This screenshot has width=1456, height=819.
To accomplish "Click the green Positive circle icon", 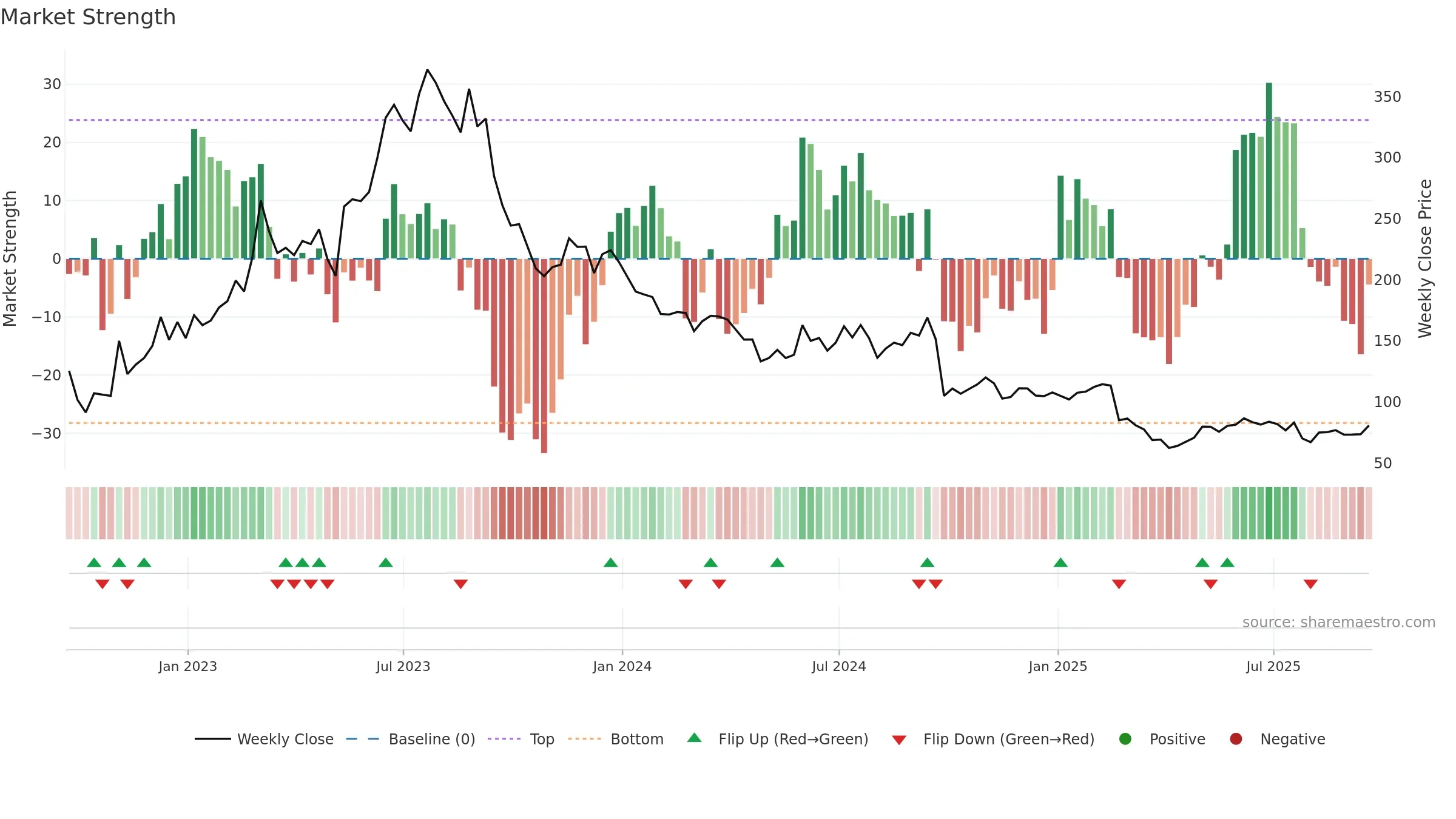I will 1125,739.
